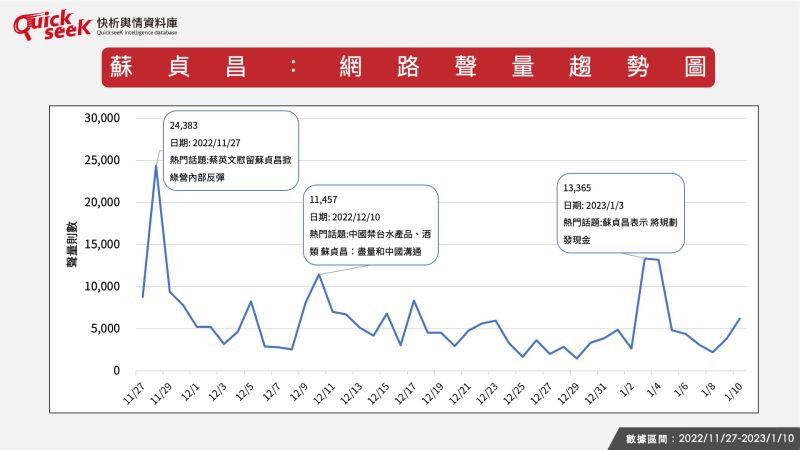Click the y-axis label 30,000
The height and width of the screenshot is (450, 800).
tap(102, 118)
